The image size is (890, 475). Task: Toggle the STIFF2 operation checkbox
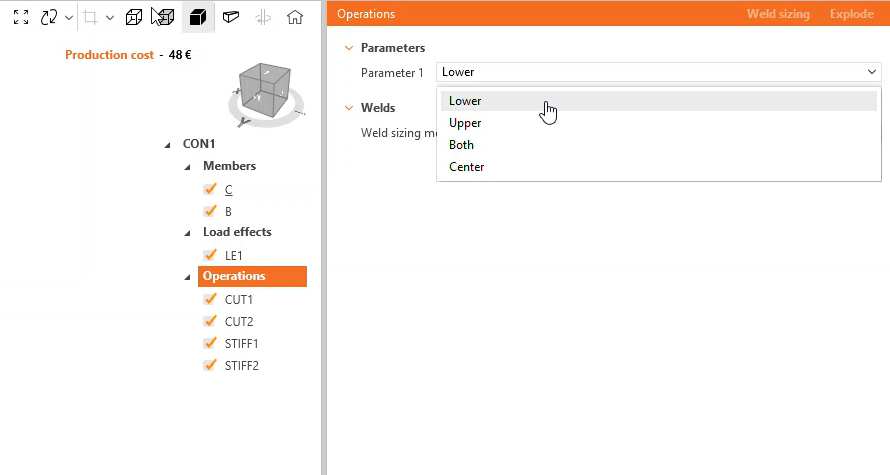210,365
